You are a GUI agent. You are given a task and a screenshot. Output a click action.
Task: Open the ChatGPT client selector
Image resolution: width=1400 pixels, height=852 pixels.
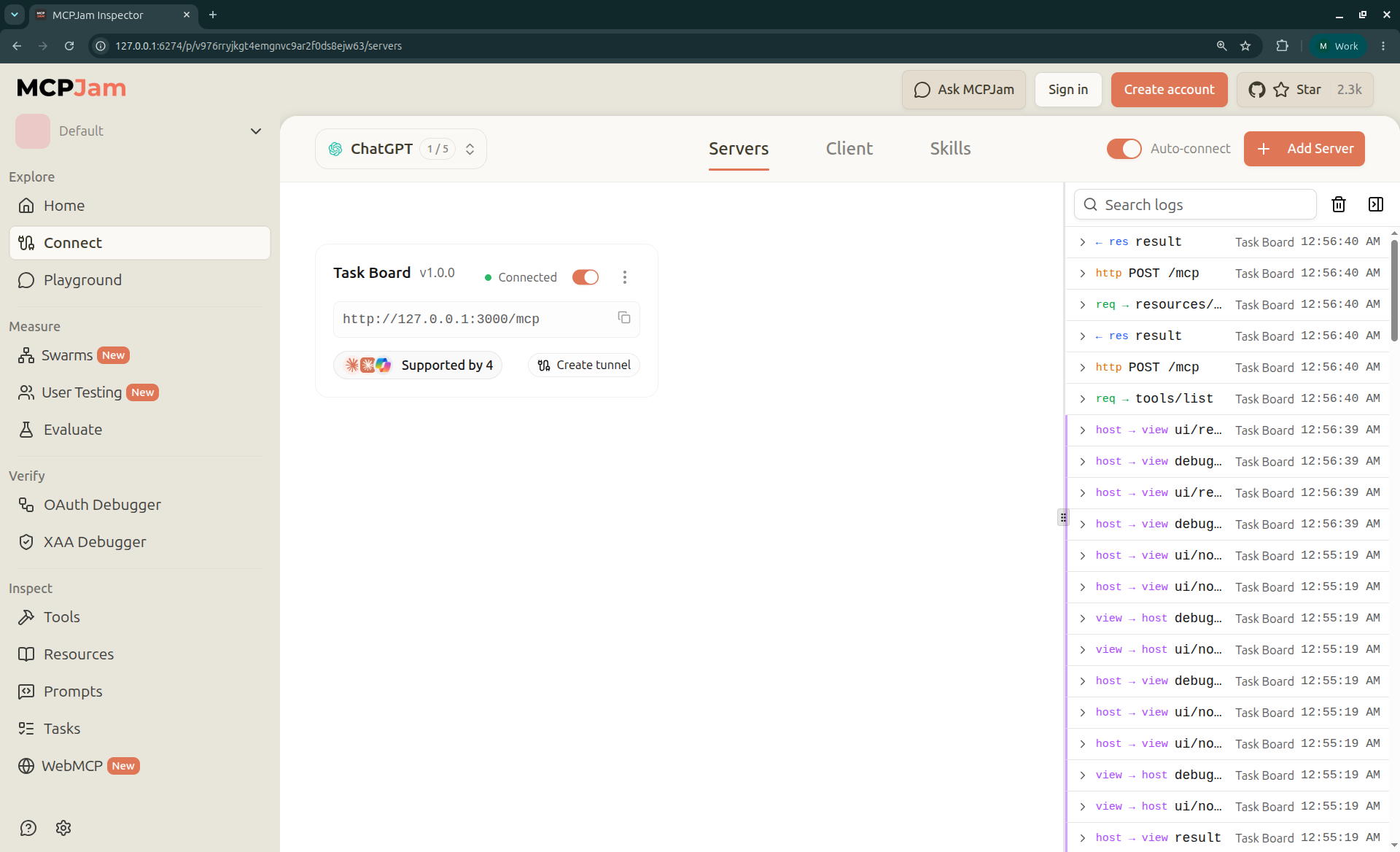(x=401, y=149)
